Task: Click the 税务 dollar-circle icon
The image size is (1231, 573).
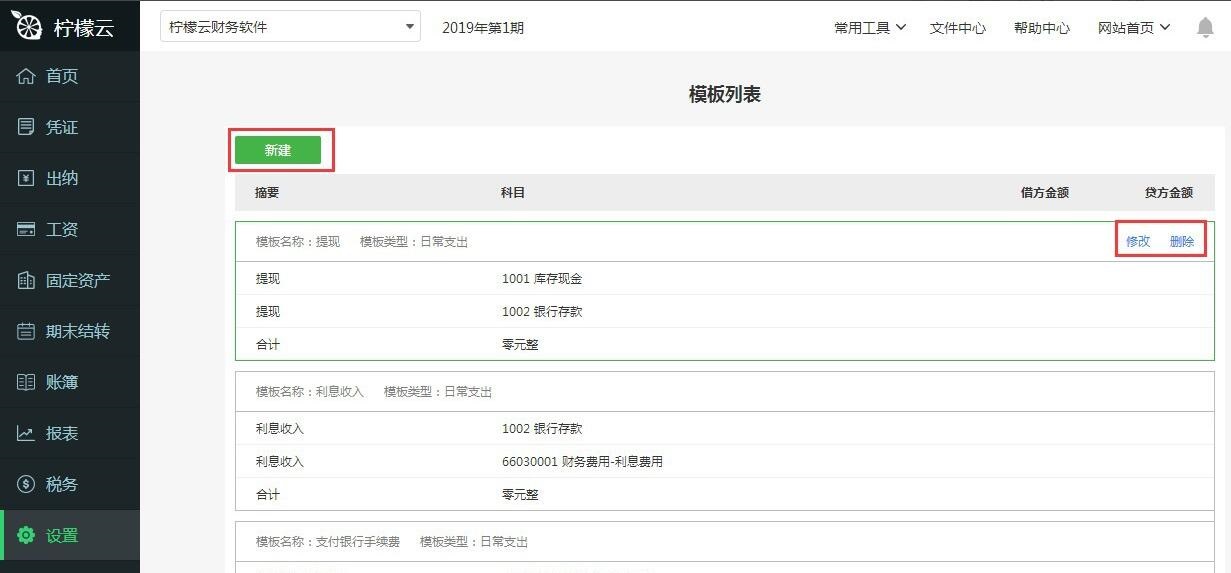Action: point(26,484)
